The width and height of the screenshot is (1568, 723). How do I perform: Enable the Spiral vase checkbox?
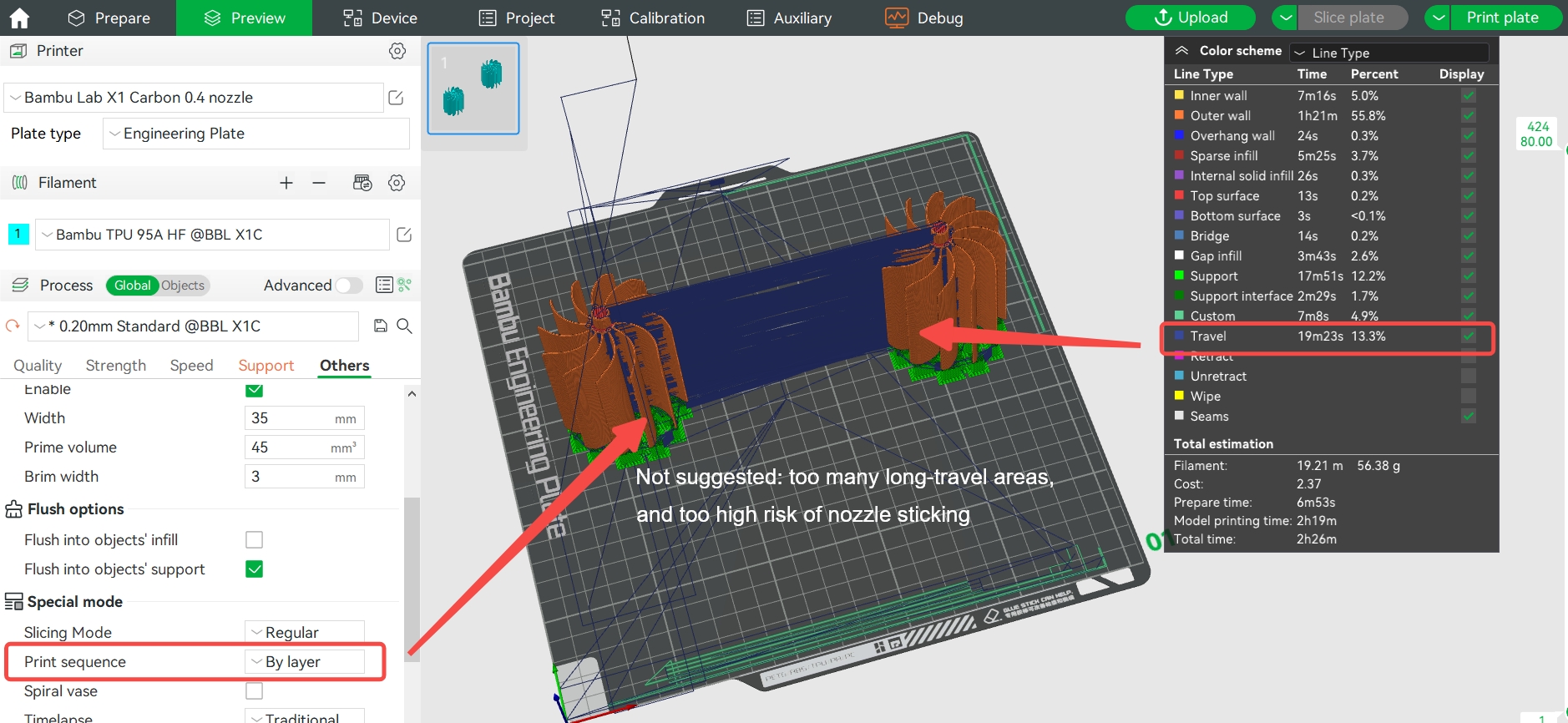(255, 691)
